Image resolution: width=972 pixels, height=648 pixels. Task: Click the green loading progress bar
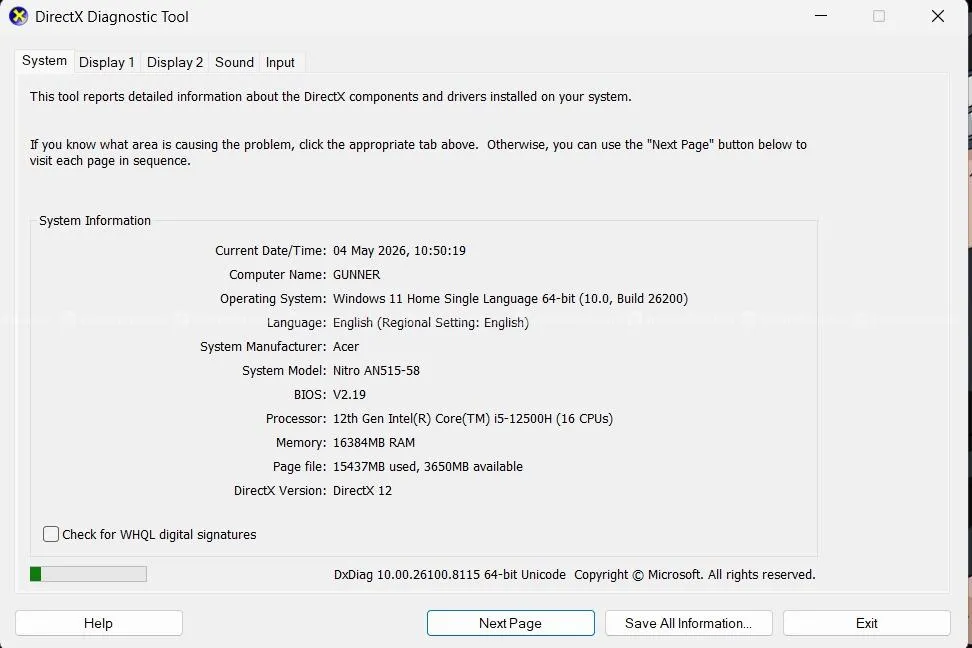point(88,574)
